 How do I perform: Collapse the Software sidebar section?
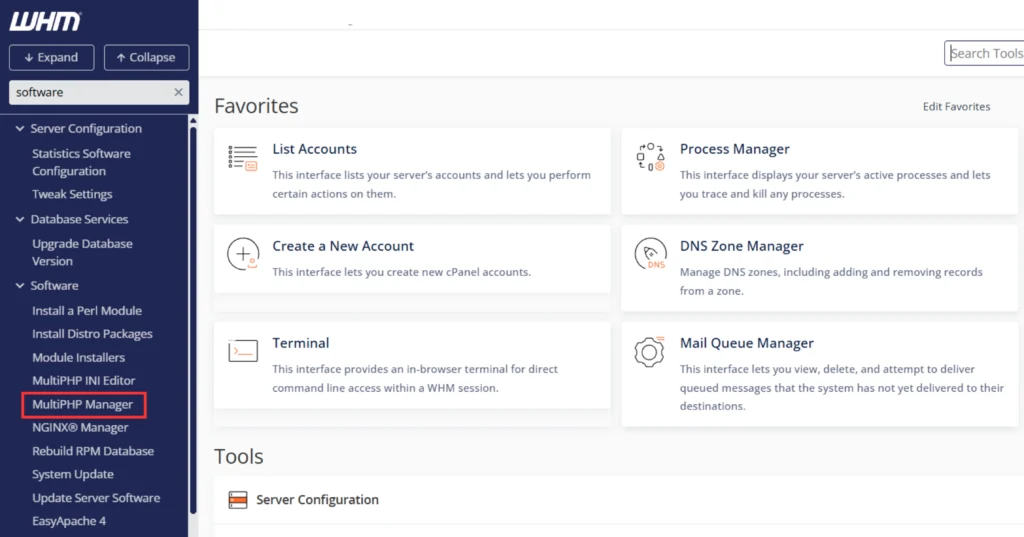click(20, 285)
